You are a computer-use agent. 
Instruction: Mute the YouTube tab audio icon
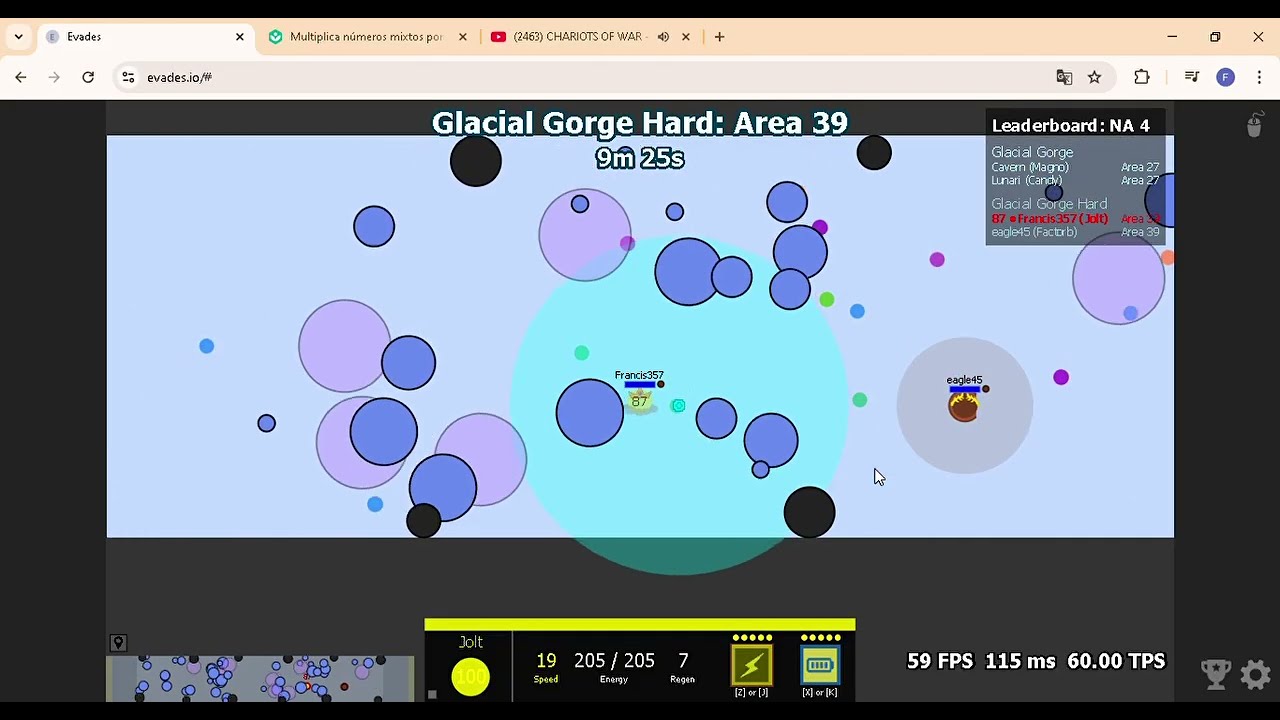(663, 37)
